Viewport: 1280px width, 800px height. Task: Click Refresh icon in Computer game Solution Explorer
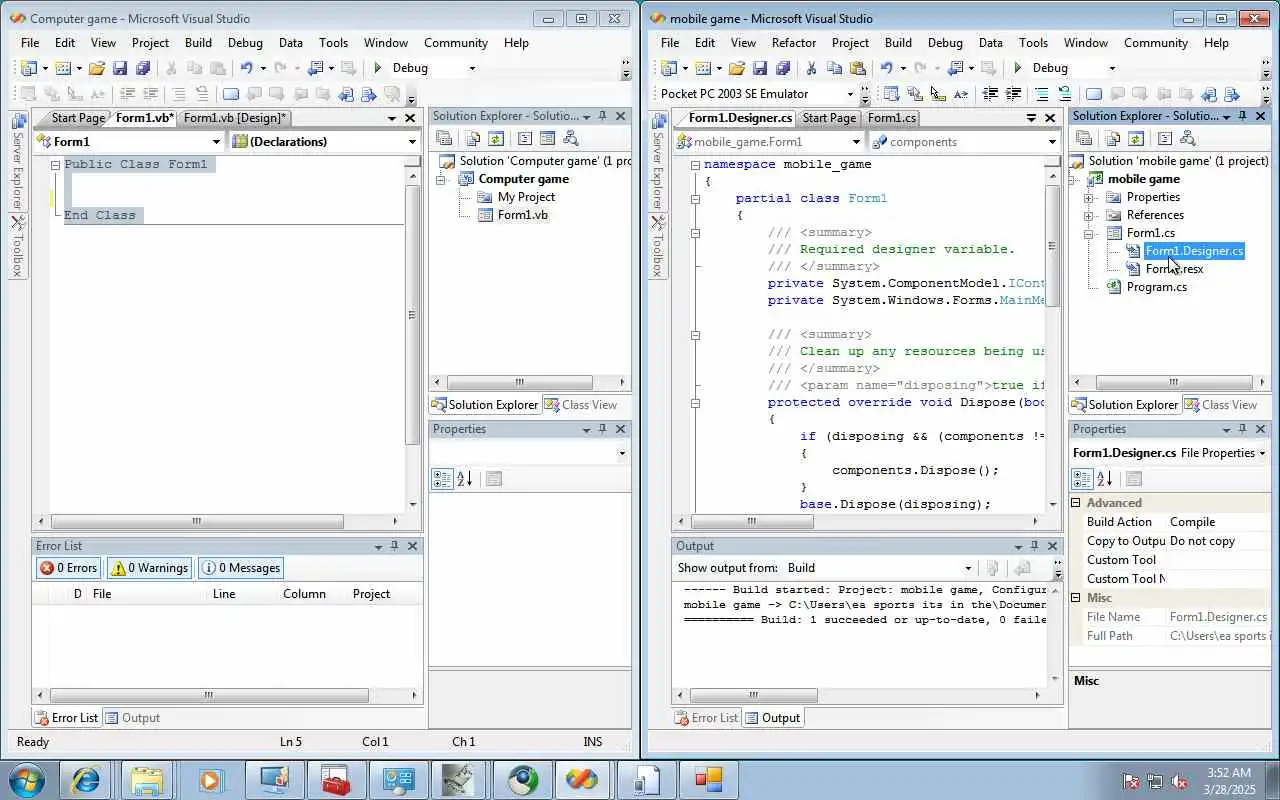[496, 139]
